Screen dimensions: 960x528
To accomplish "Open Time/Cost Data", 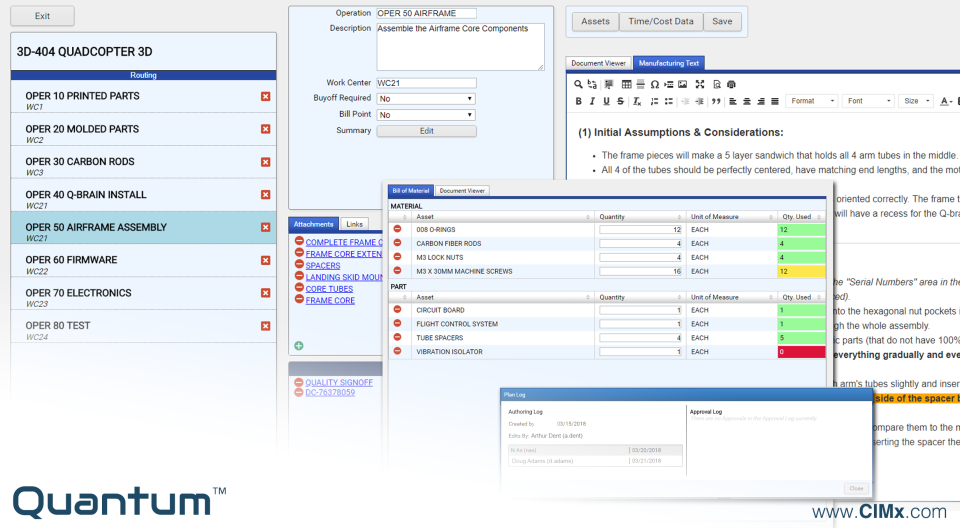I will [661, 21].
